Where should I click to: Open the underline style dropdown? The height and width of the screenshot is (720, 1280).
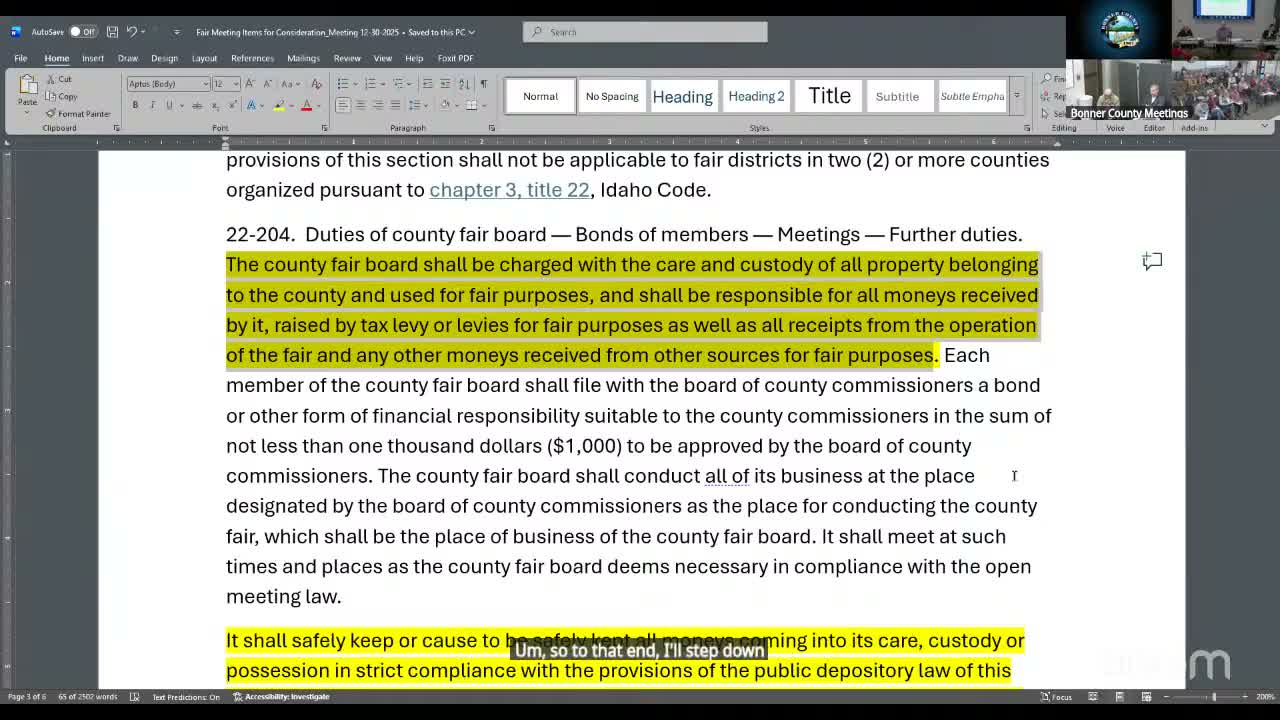click(181, 104)
